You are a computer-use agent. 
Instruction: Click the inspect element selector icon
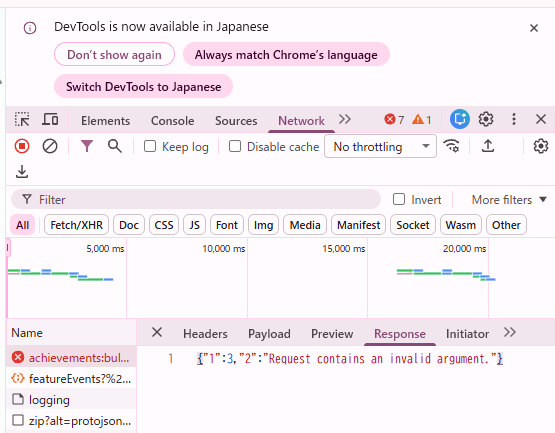[x=22, y=120]
